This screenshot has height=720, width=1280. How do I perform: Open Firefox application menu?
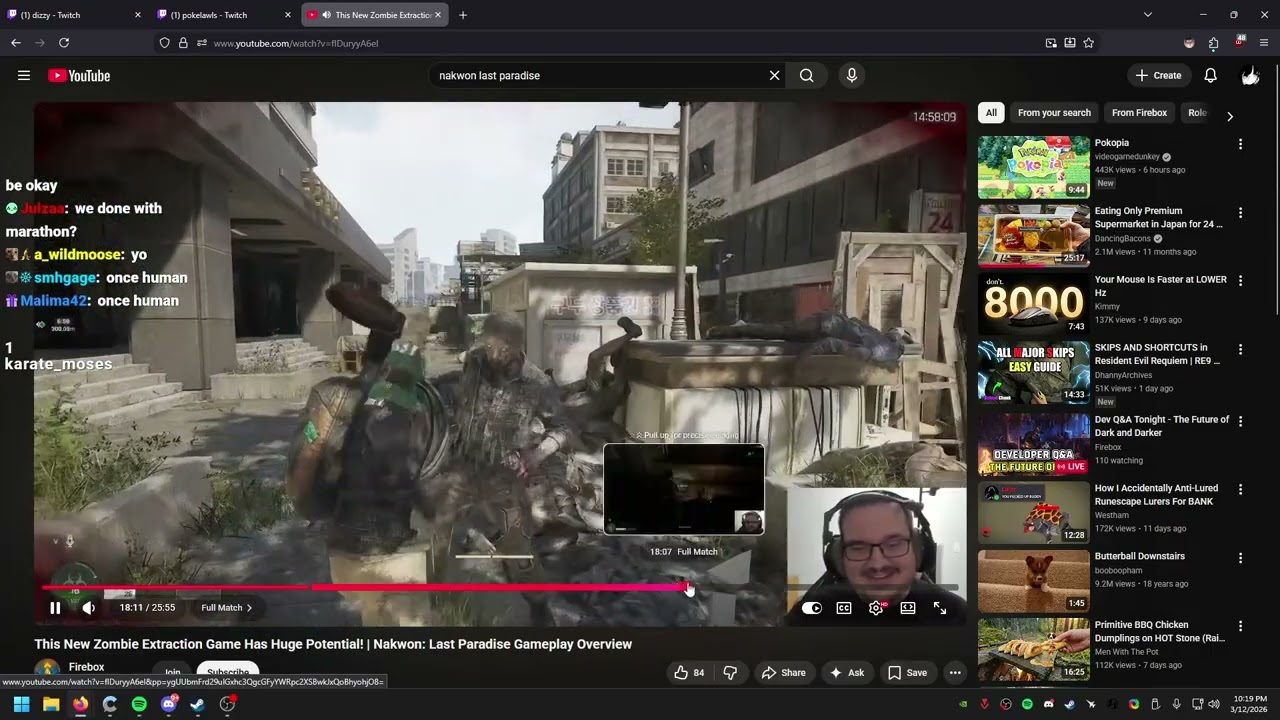tap(1264, 43)
